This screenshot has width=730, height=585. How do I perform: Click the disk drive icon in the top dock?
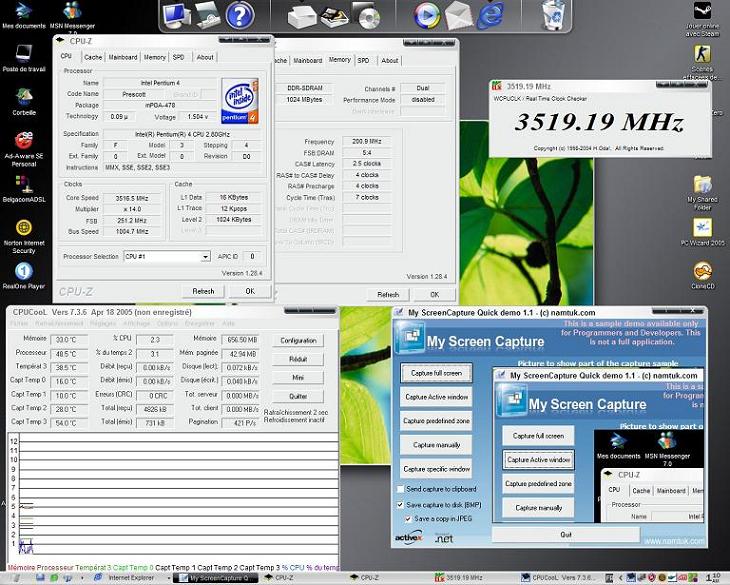point(208,15)
